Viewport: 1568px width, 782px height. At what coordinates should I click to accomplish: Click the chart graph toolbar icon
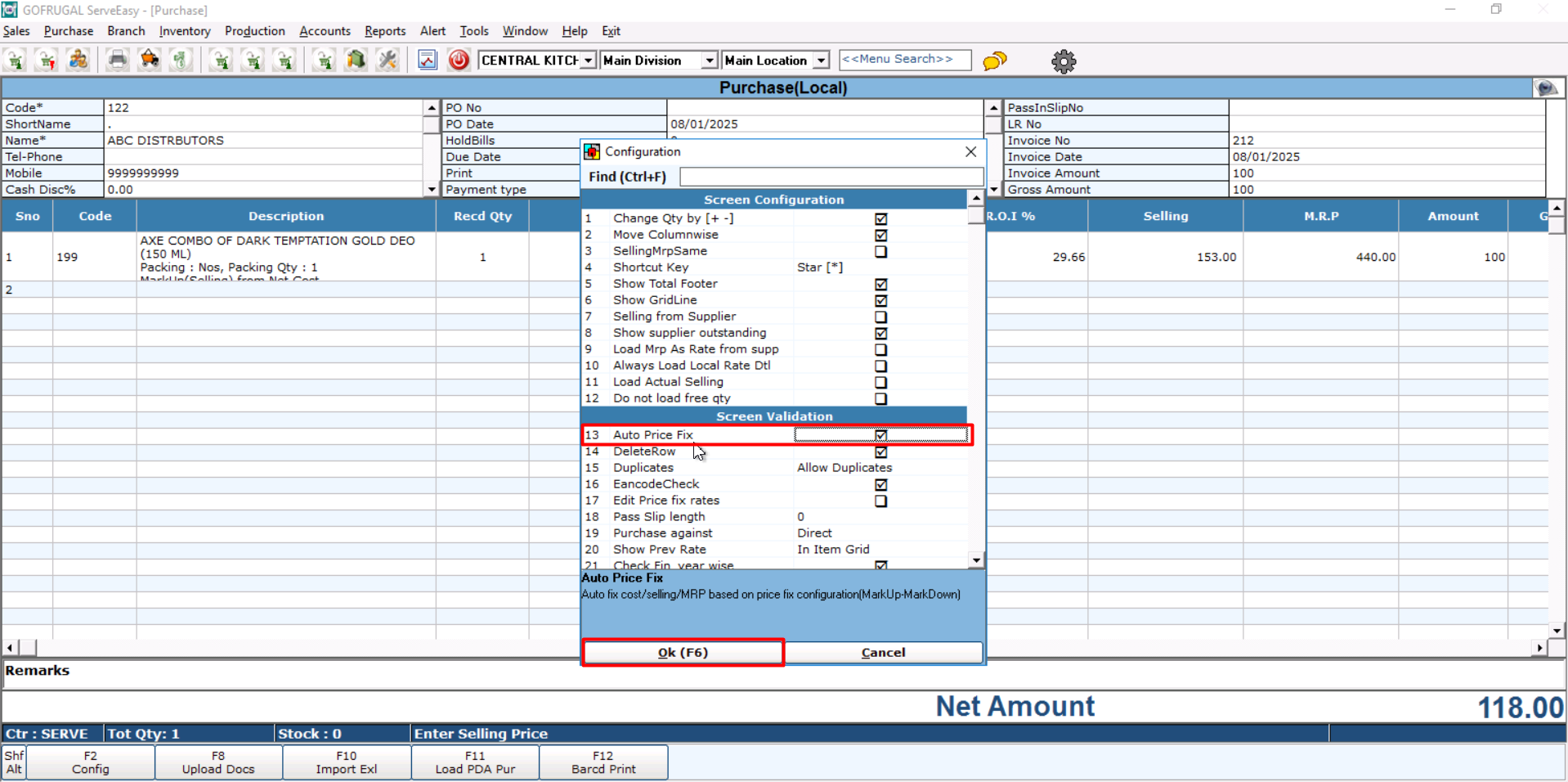(428, 60)
